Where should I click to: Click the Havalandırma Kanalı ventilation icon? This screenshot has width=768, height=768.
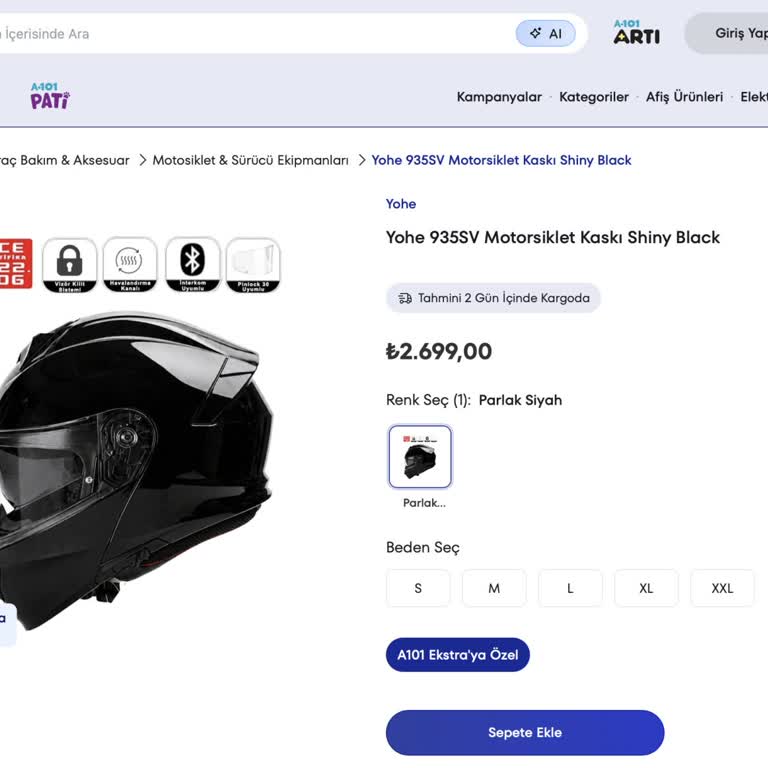tap(130, 265)
